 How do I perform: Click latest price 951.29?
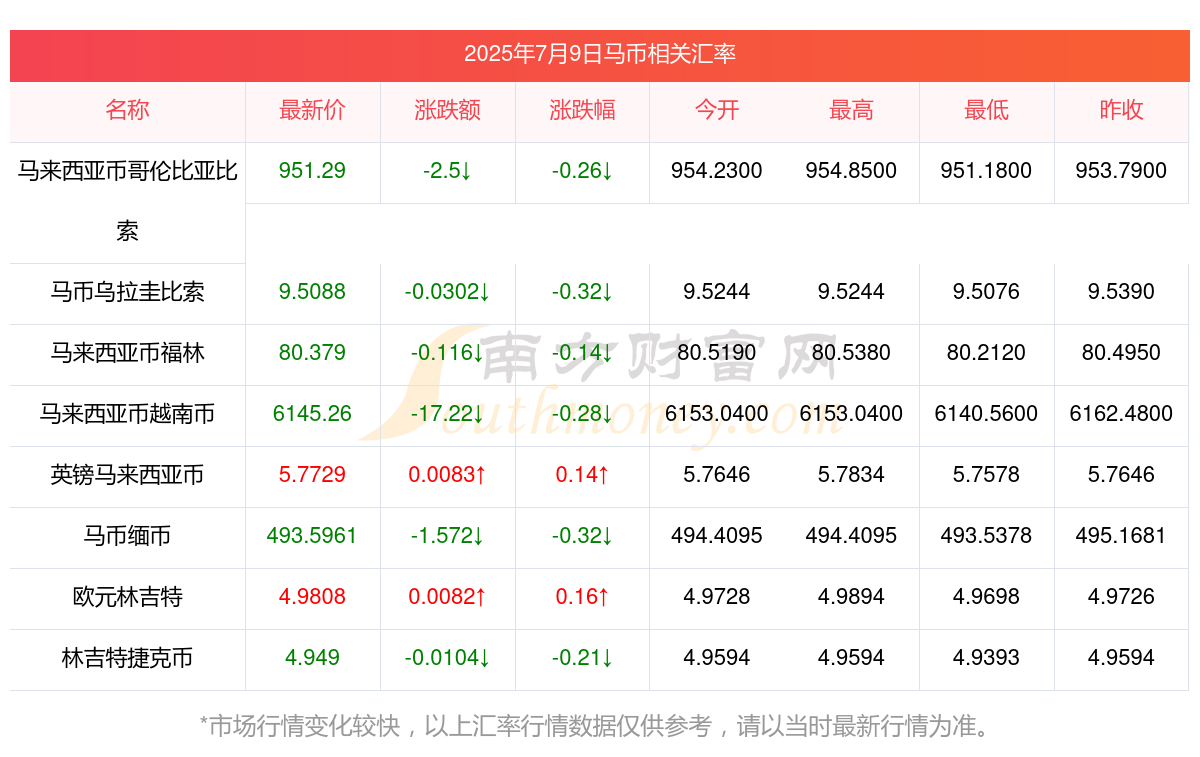click(313, 171)
